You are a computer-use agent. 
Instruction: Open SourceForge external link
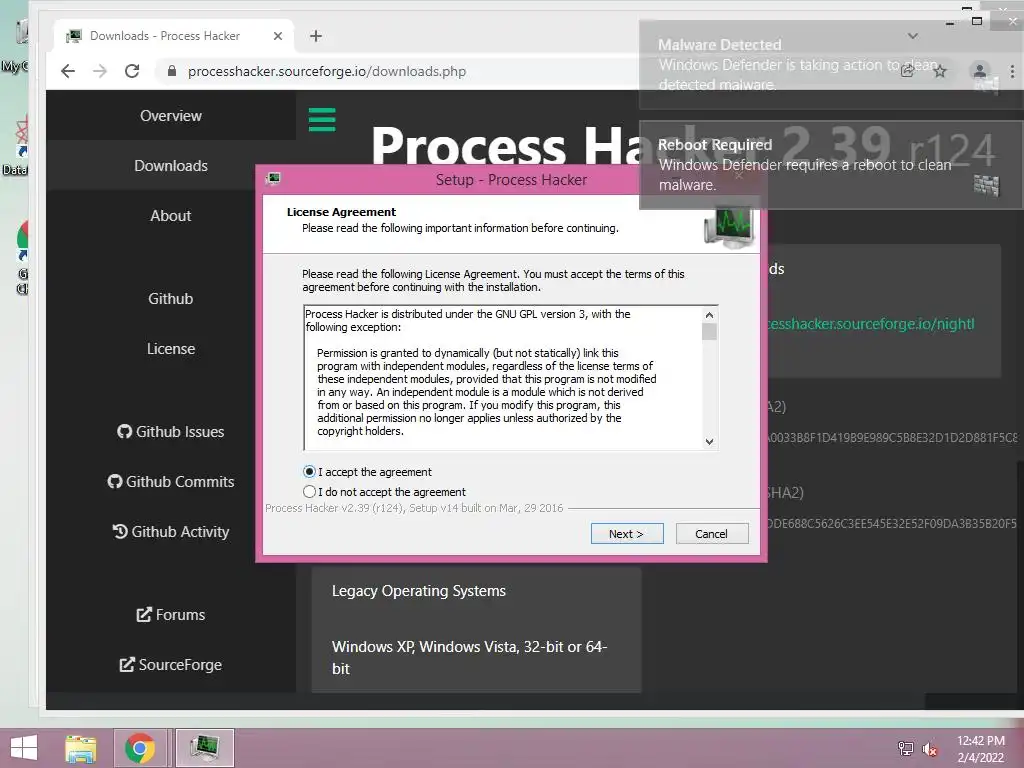pos(170,665)
